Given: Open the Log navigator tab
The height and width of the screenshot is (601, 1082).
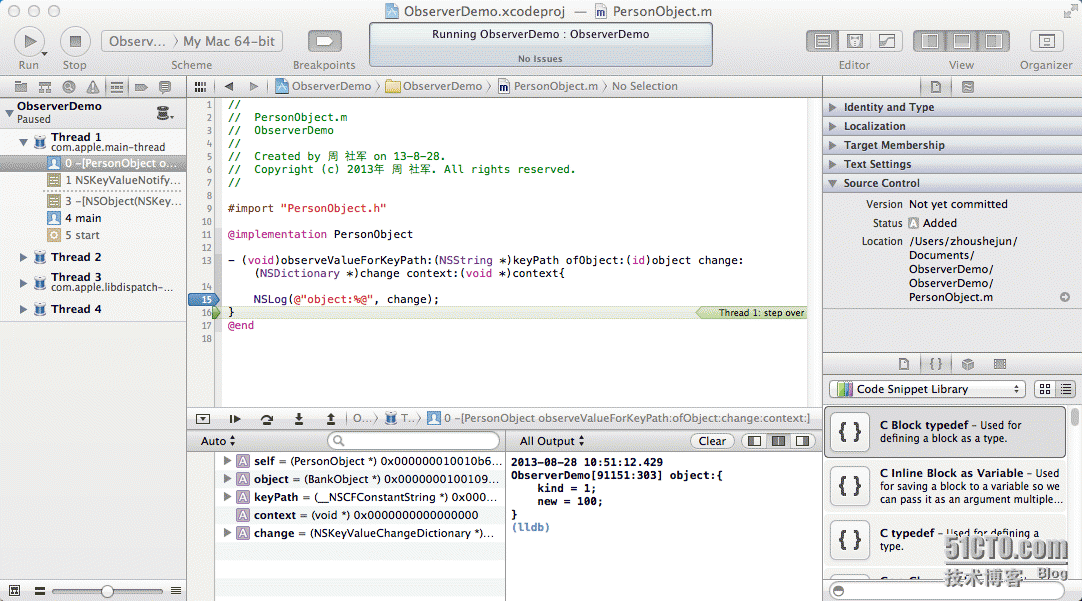Looking at the screenshot, I should (165, 87).
